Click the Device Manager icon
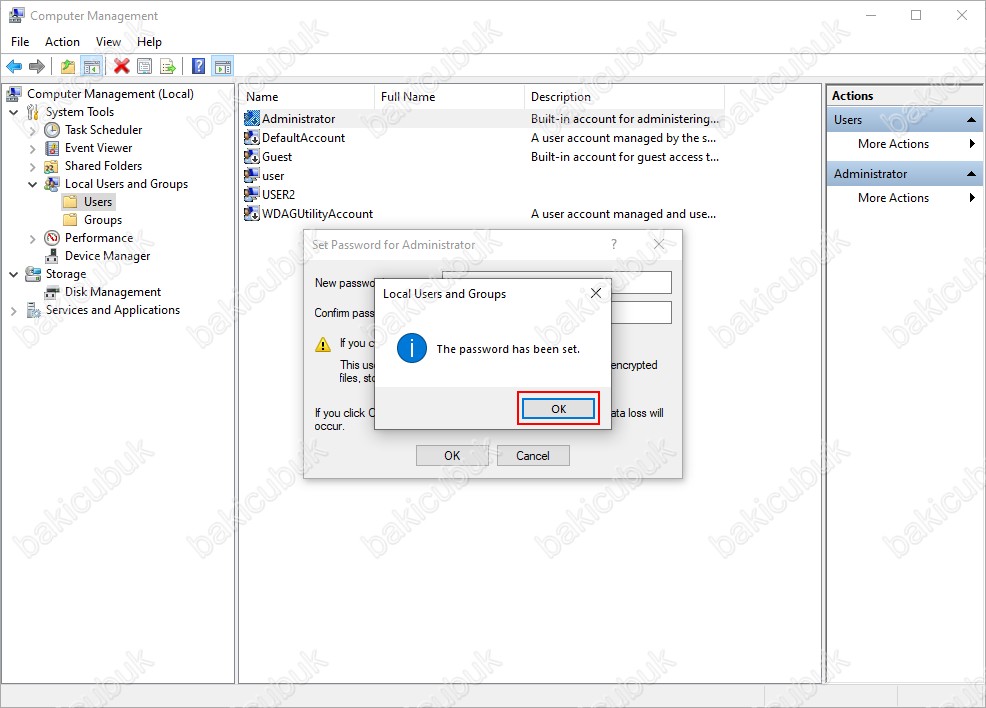 click(x=52, y=256)
